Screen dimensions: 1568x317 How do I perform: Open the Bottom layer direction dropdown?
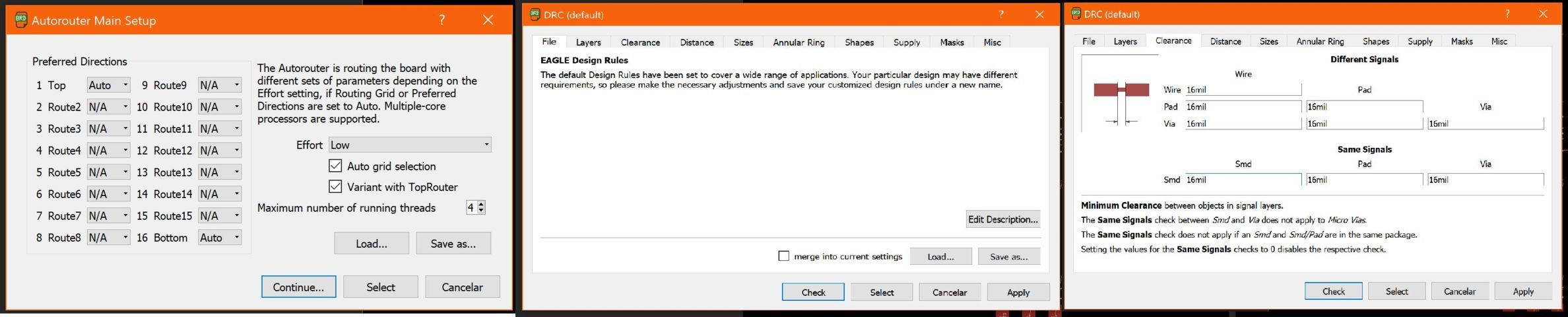tap(219, 238)
